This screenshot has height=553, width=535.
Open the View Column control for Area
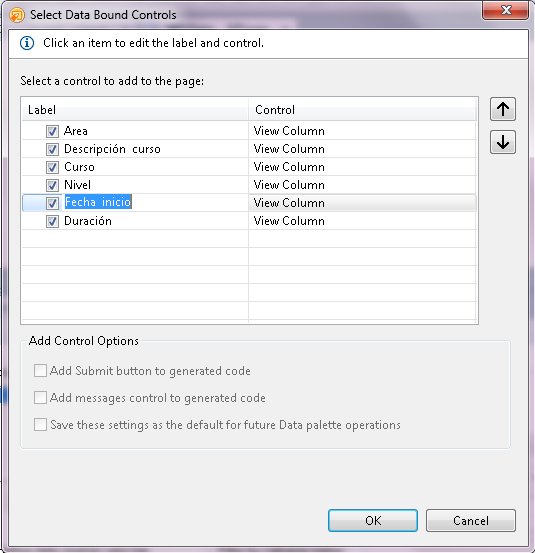(x=289, y=131)
